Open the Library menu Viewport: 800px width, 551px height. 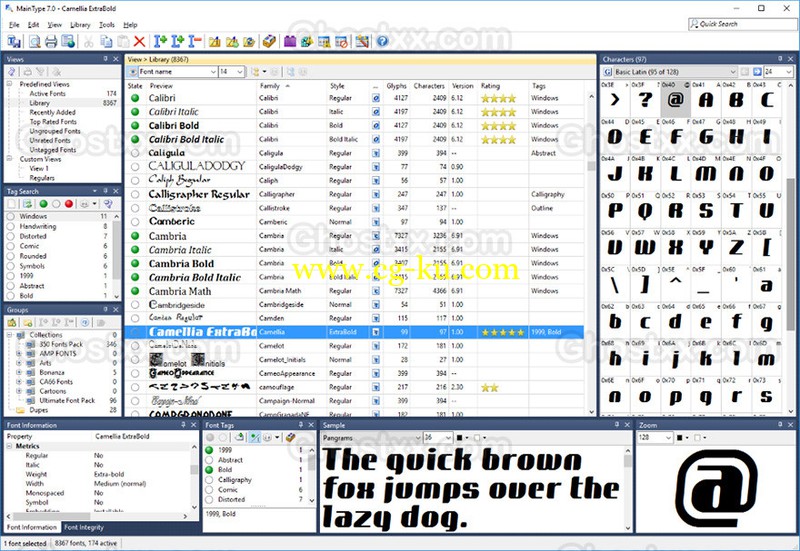click(x=80, y=24)
